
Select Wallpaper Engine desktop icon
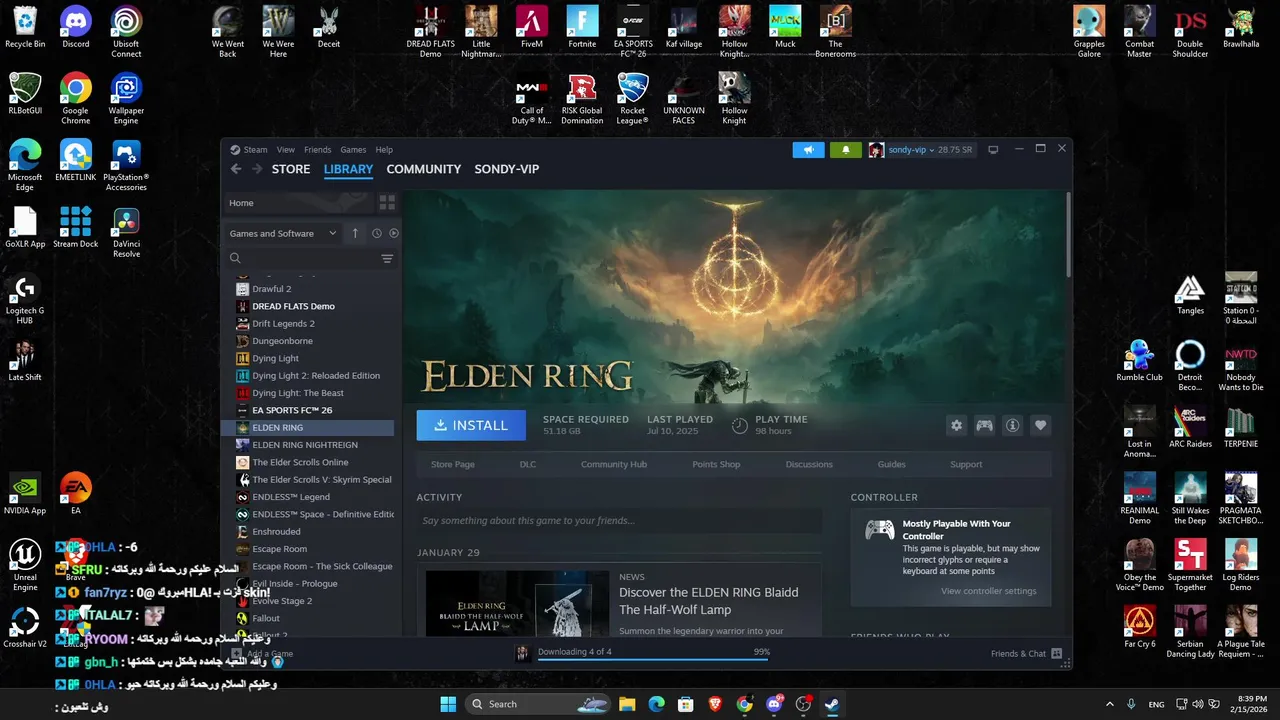(x=126, y=99)
